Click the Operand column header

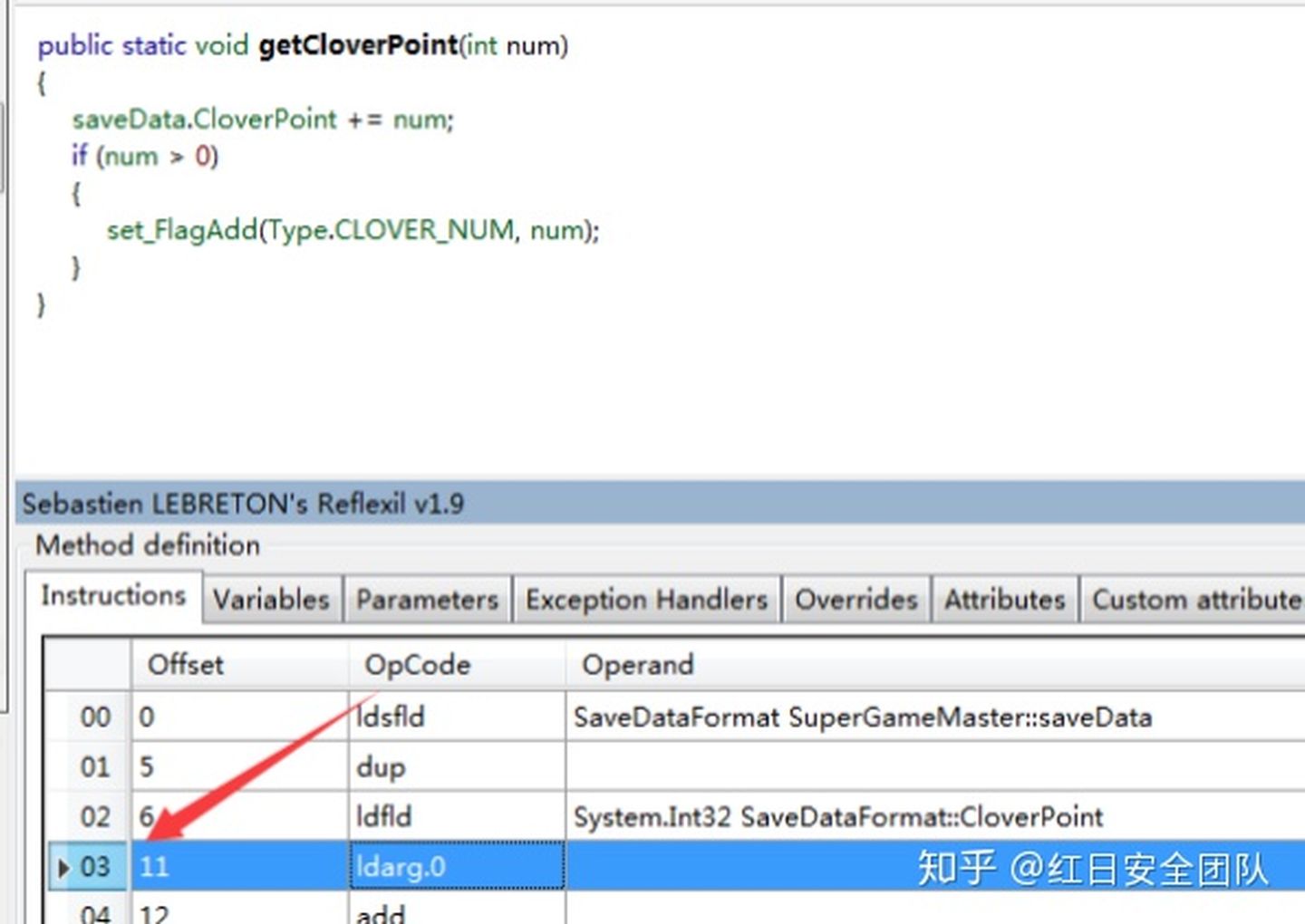[x=935, y=665]
